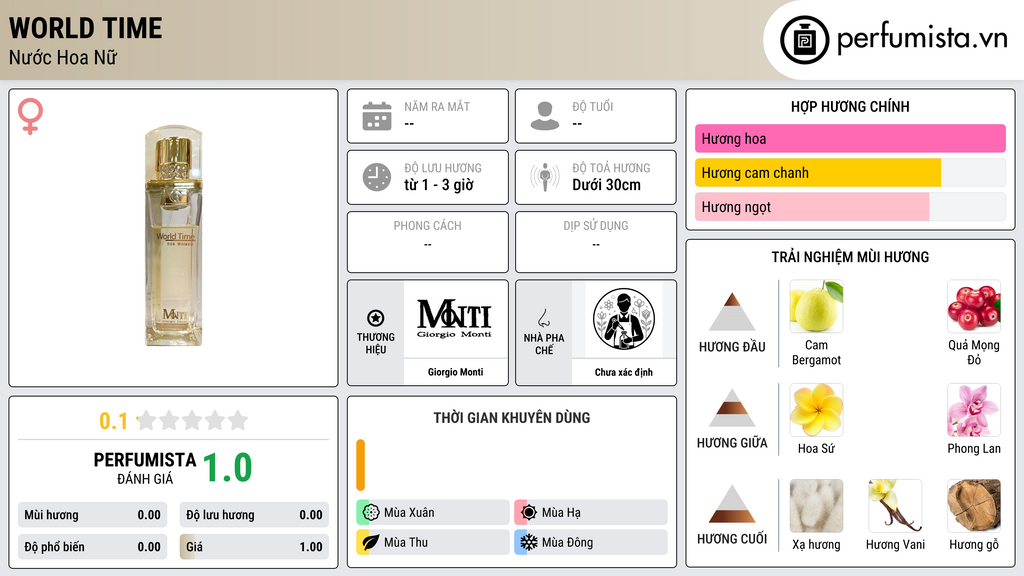Open the Hương gỗ note image
This screenshot has width=1024, height=576.
click(x=974, y=505)
